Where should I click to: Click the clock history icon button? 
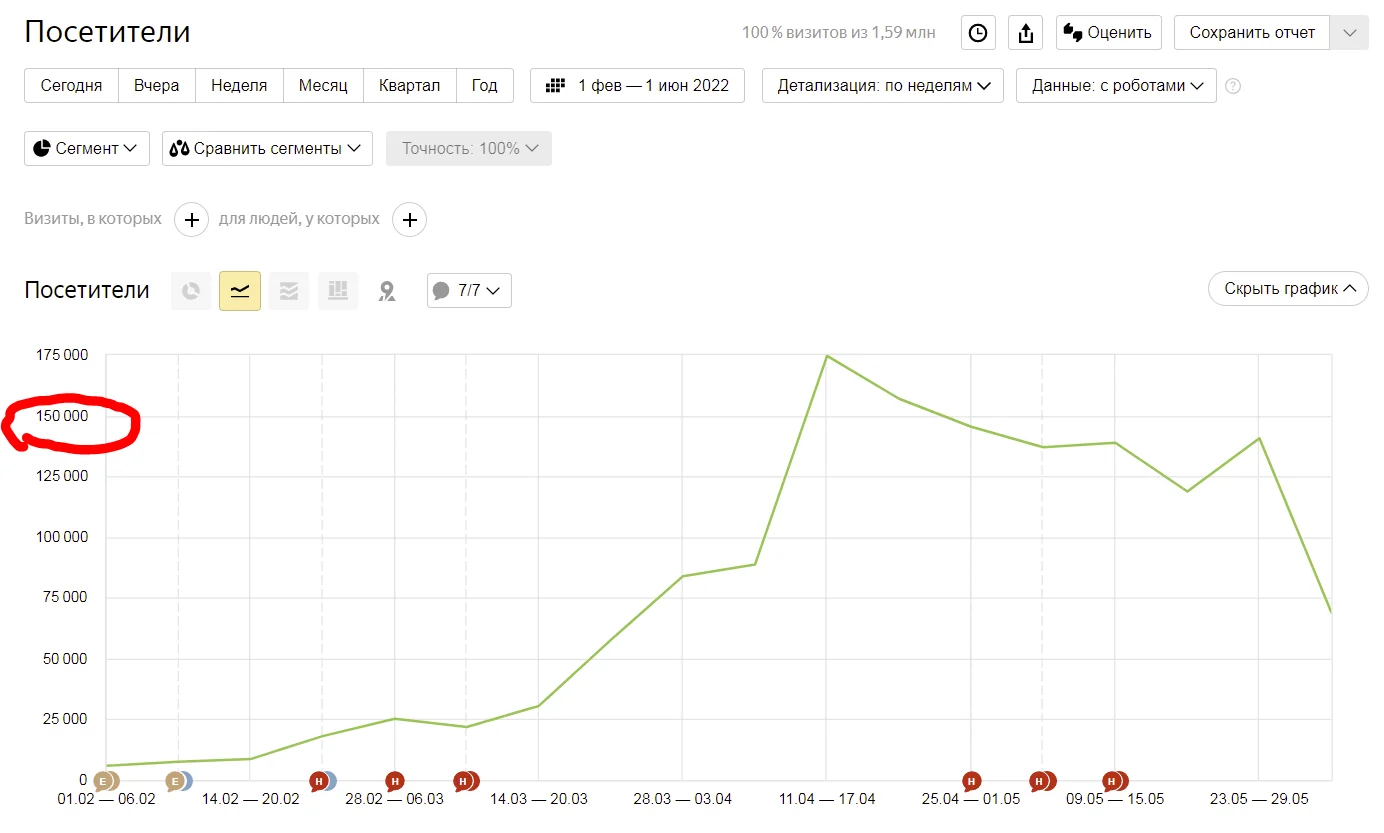978,33
